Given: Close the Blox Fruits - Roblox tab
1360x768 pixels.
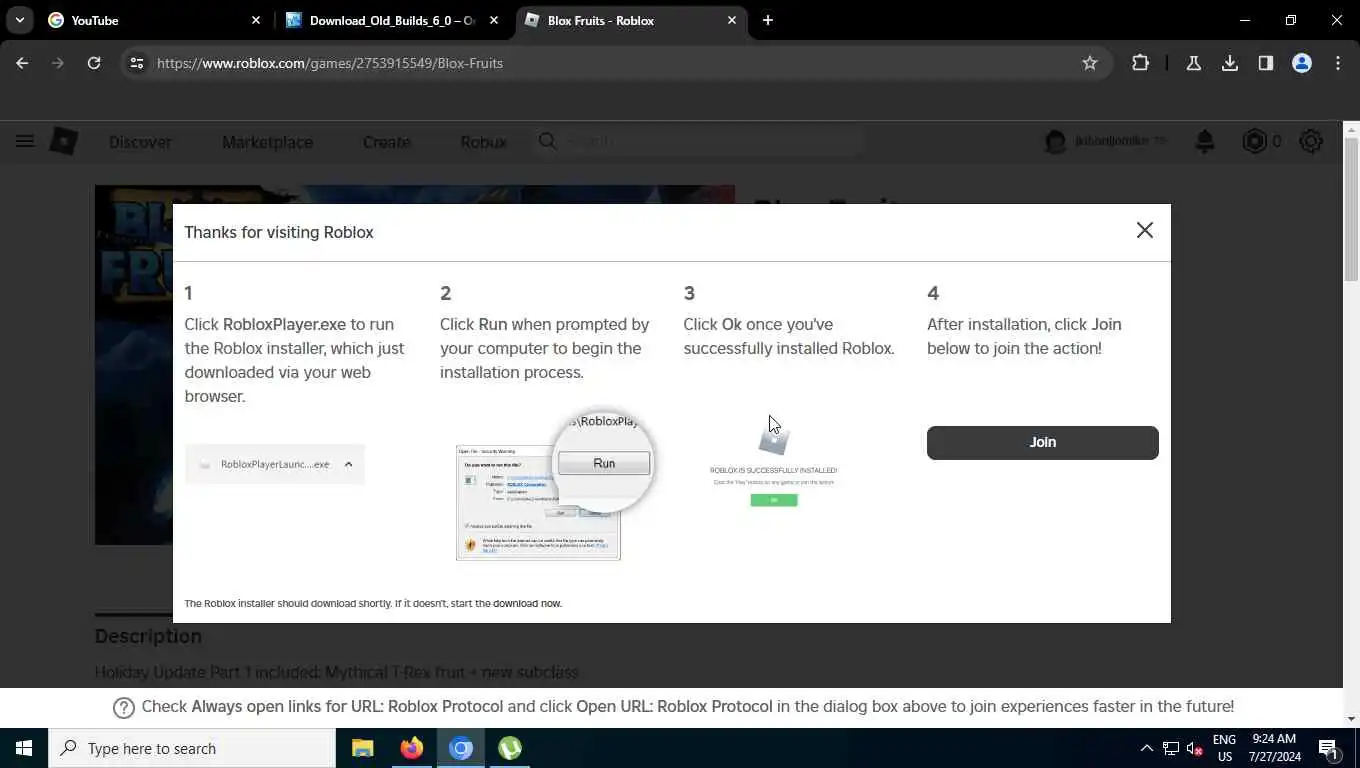Looking at the screenshot, I should [x=732, y=20].
